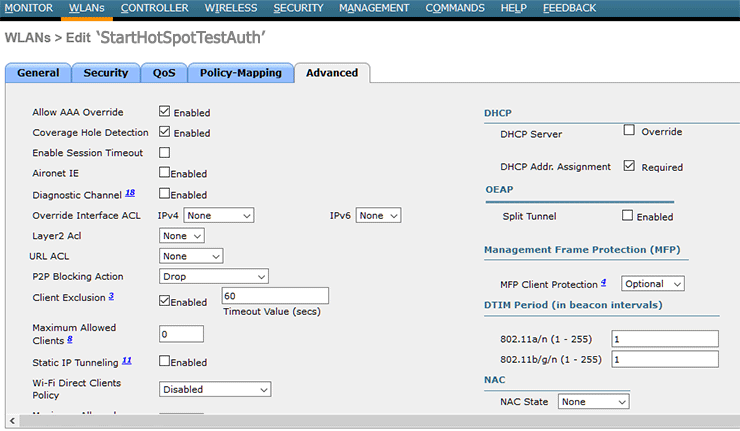Viewport: 740px width, 431px height.
Task: Click footnote link 3 beside Client Exclusion
Action: (x=111, y=296)
